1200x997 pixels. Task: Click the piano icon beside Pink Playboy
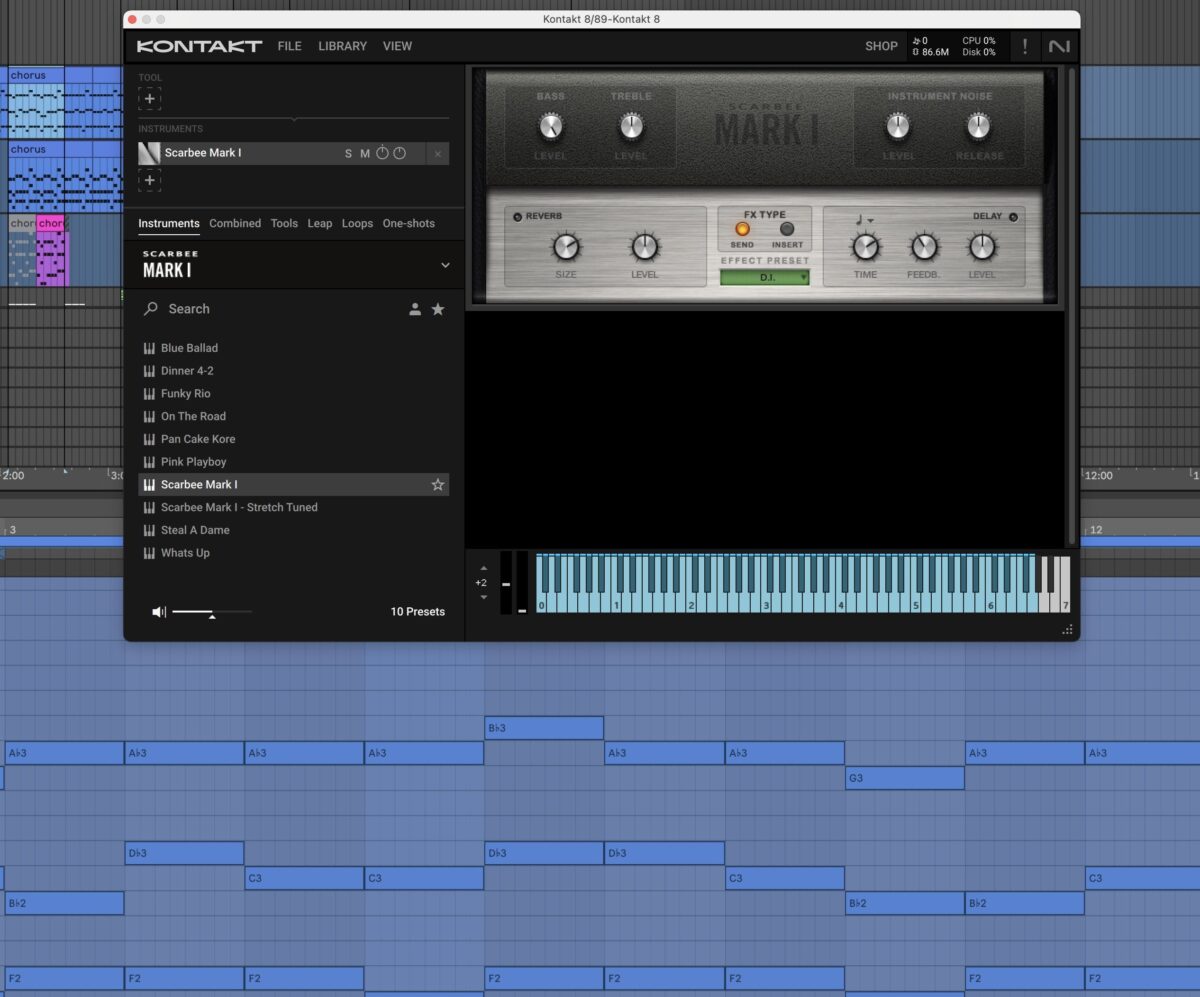point(150,462)
